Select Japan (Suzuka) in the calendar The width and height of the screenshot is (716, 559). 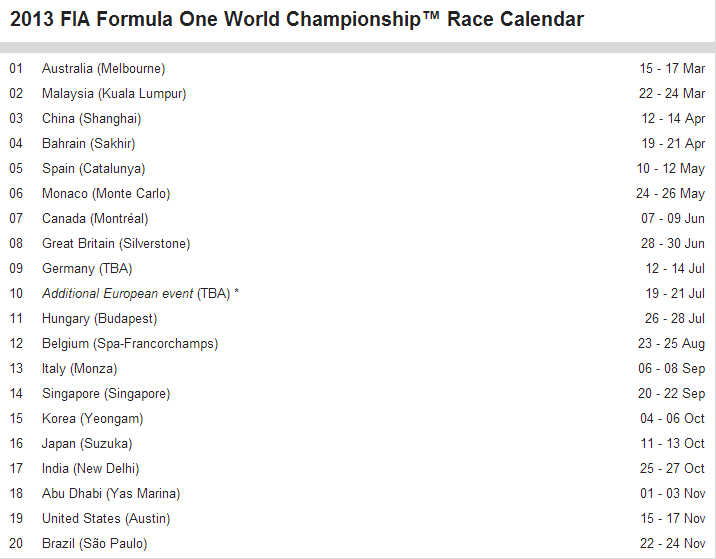click(87, 444)
